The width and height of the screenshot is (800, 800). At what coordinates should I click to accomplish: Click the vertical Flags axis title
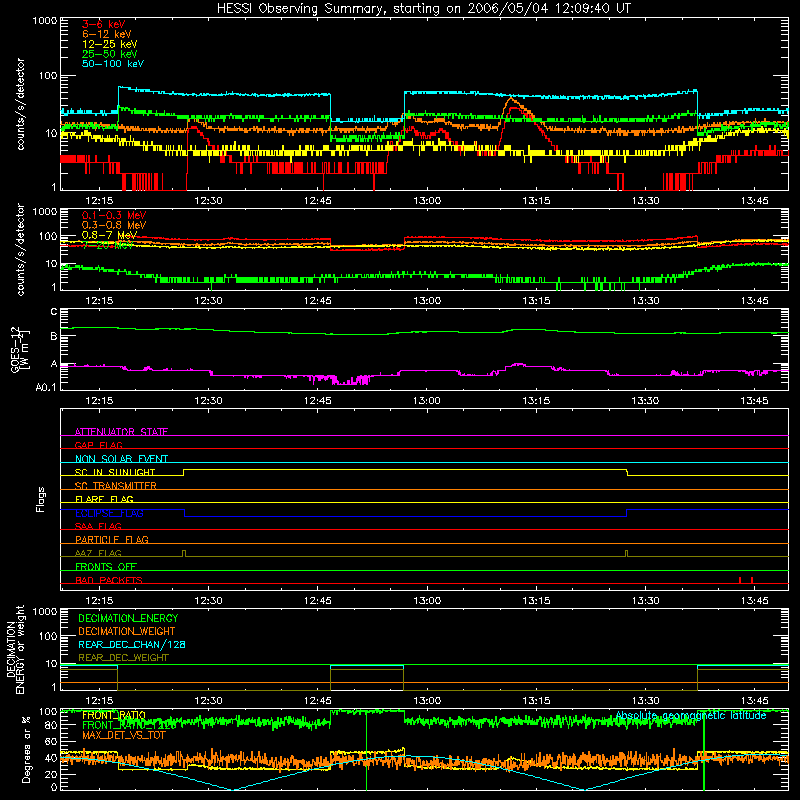pyautogui.click(x=41, y=499)
